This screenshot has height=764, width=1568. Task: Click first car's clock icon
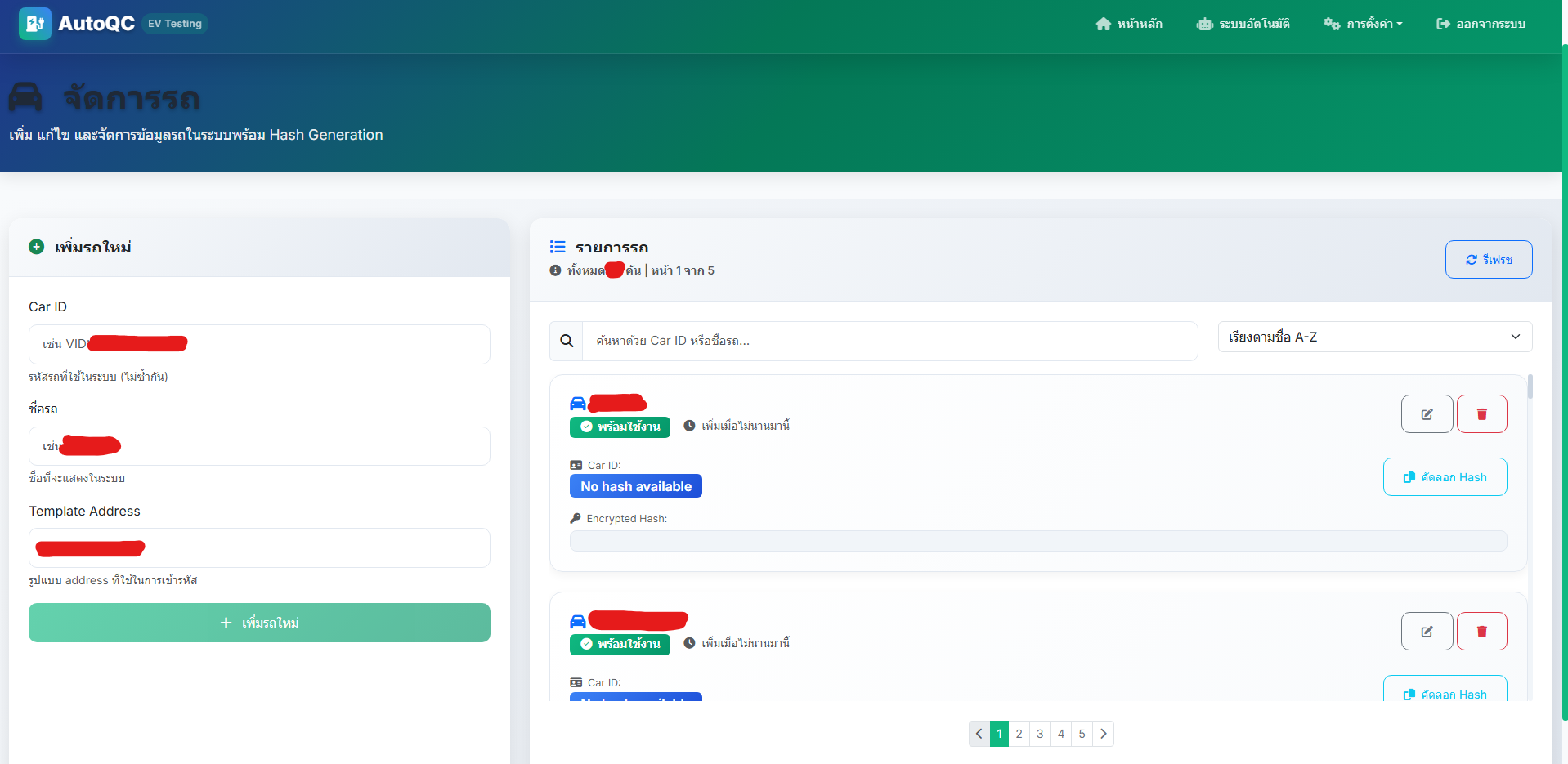point(689,426)
